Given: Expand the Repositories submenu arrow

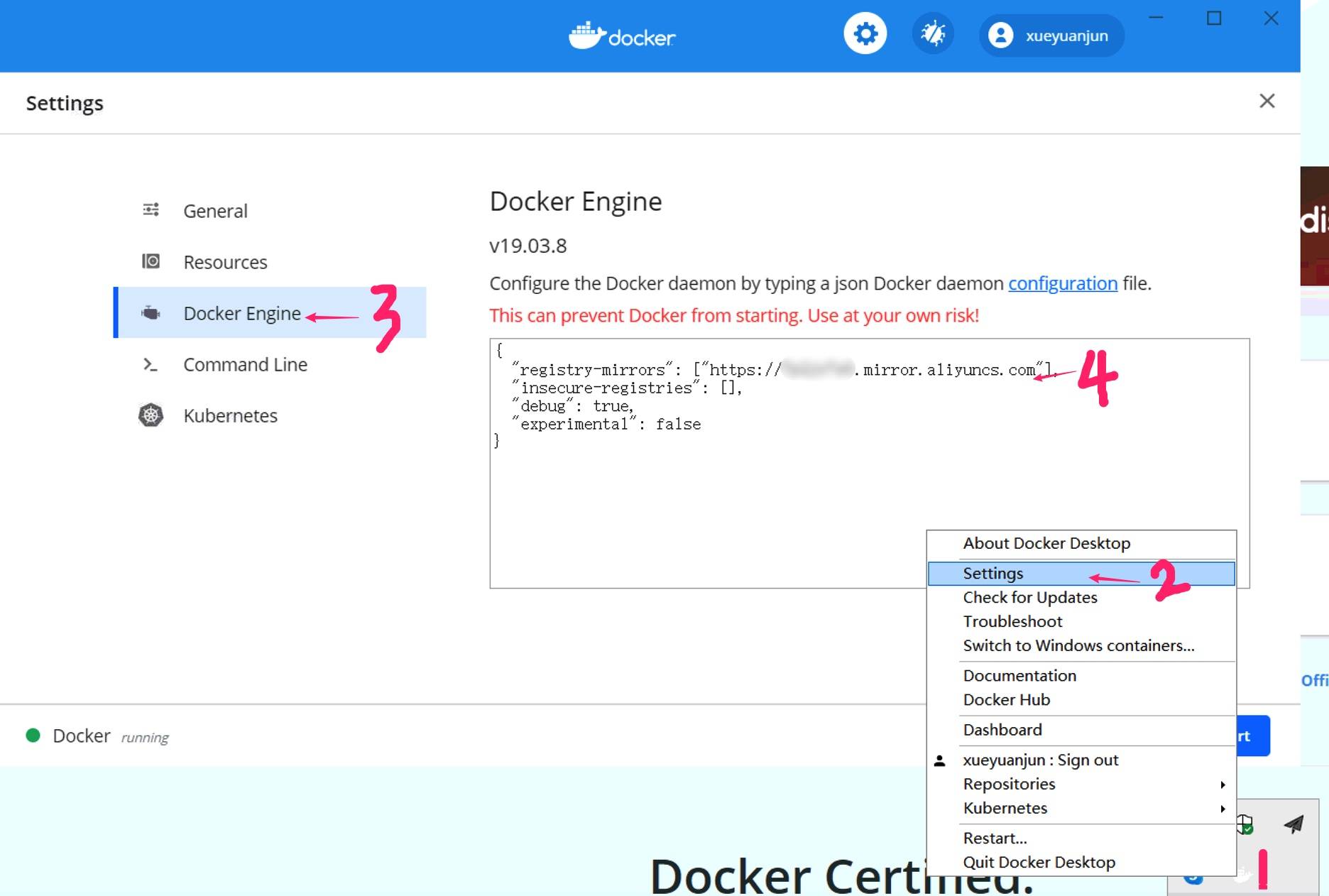Looking at the screenshot, I should [x=1223, y=785].
